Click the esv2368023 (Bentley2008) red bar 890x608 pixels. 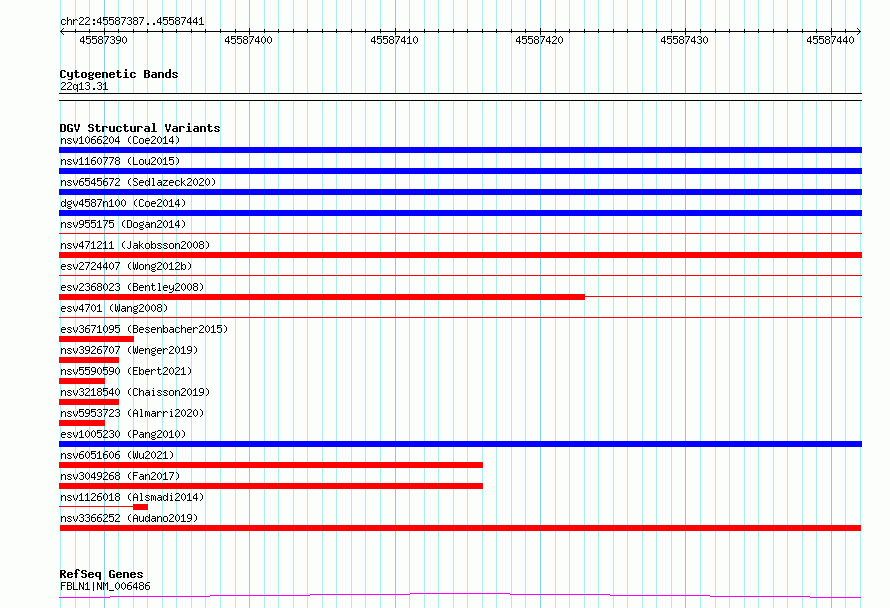coord(322,297)
